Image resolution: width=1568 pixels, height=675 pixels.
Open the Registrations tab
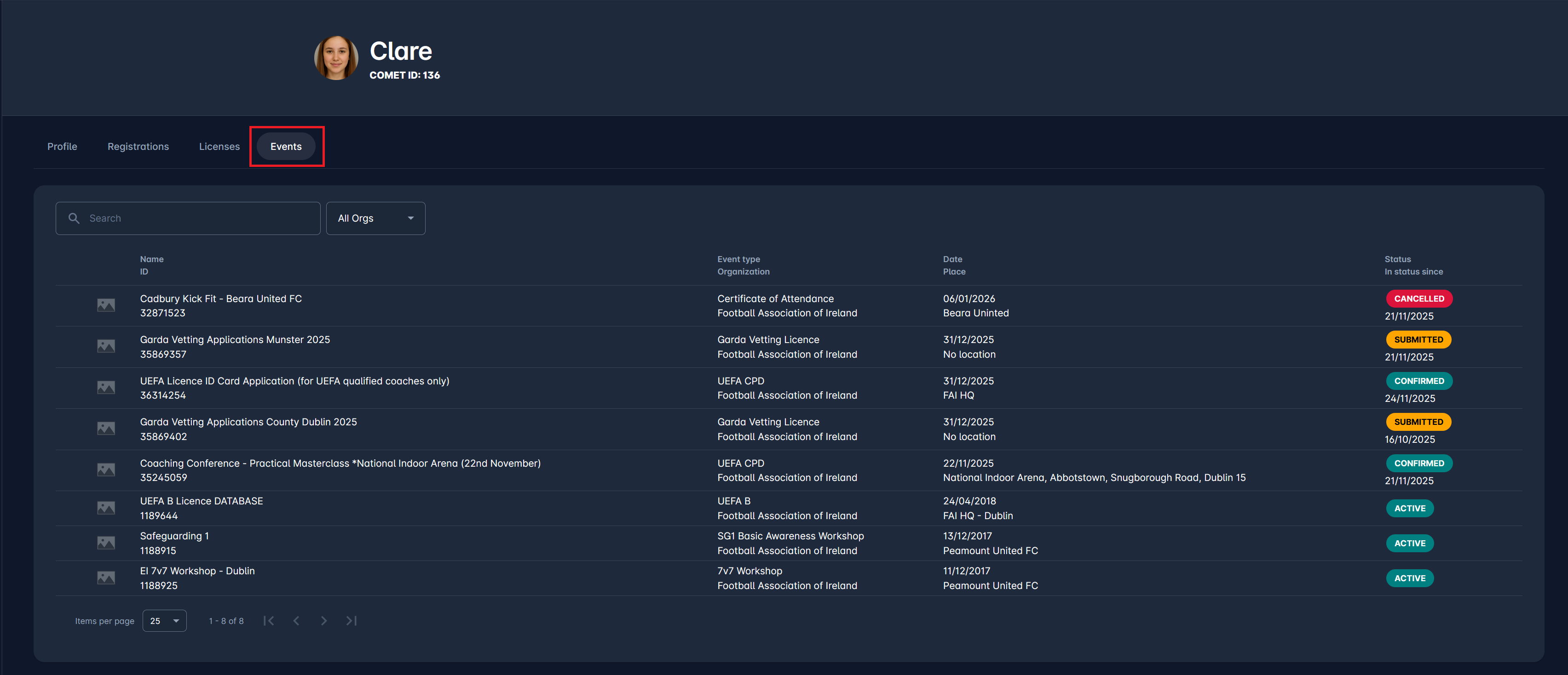point(138,147)
